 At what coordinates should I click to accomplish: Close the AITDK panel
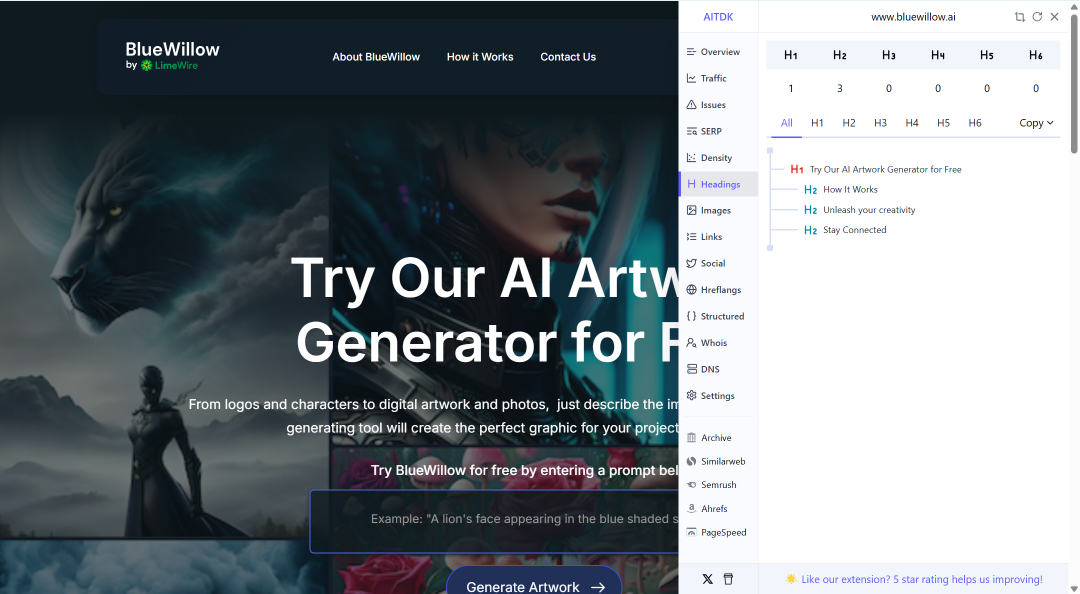pos(1055,17)
